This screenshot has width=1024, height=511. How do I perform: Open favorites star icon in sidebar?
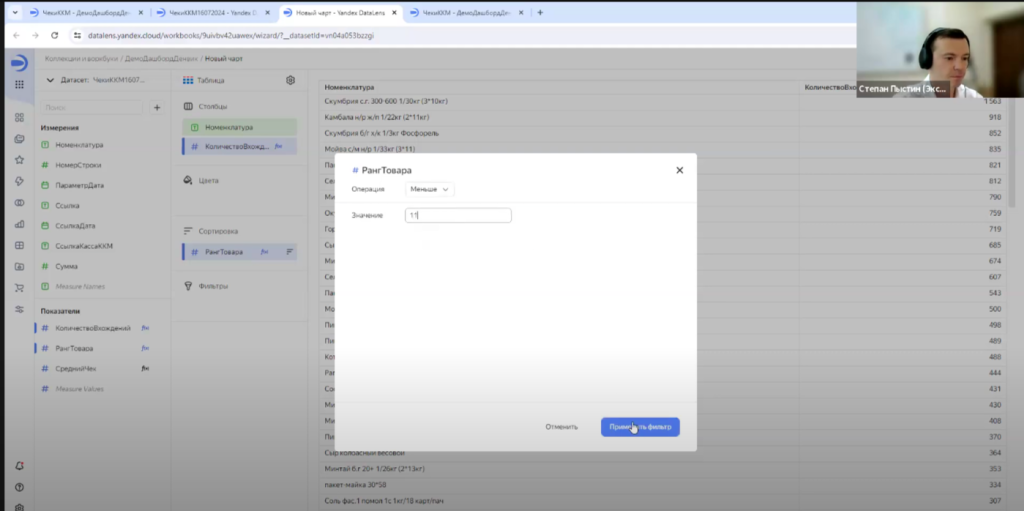point(19,159)
